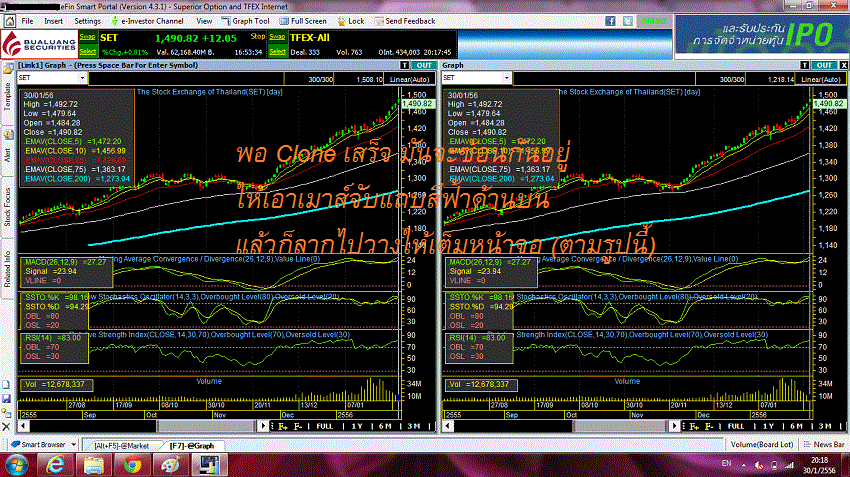Click Volume(Board Lot) in status bar

(x=762, y=444)
